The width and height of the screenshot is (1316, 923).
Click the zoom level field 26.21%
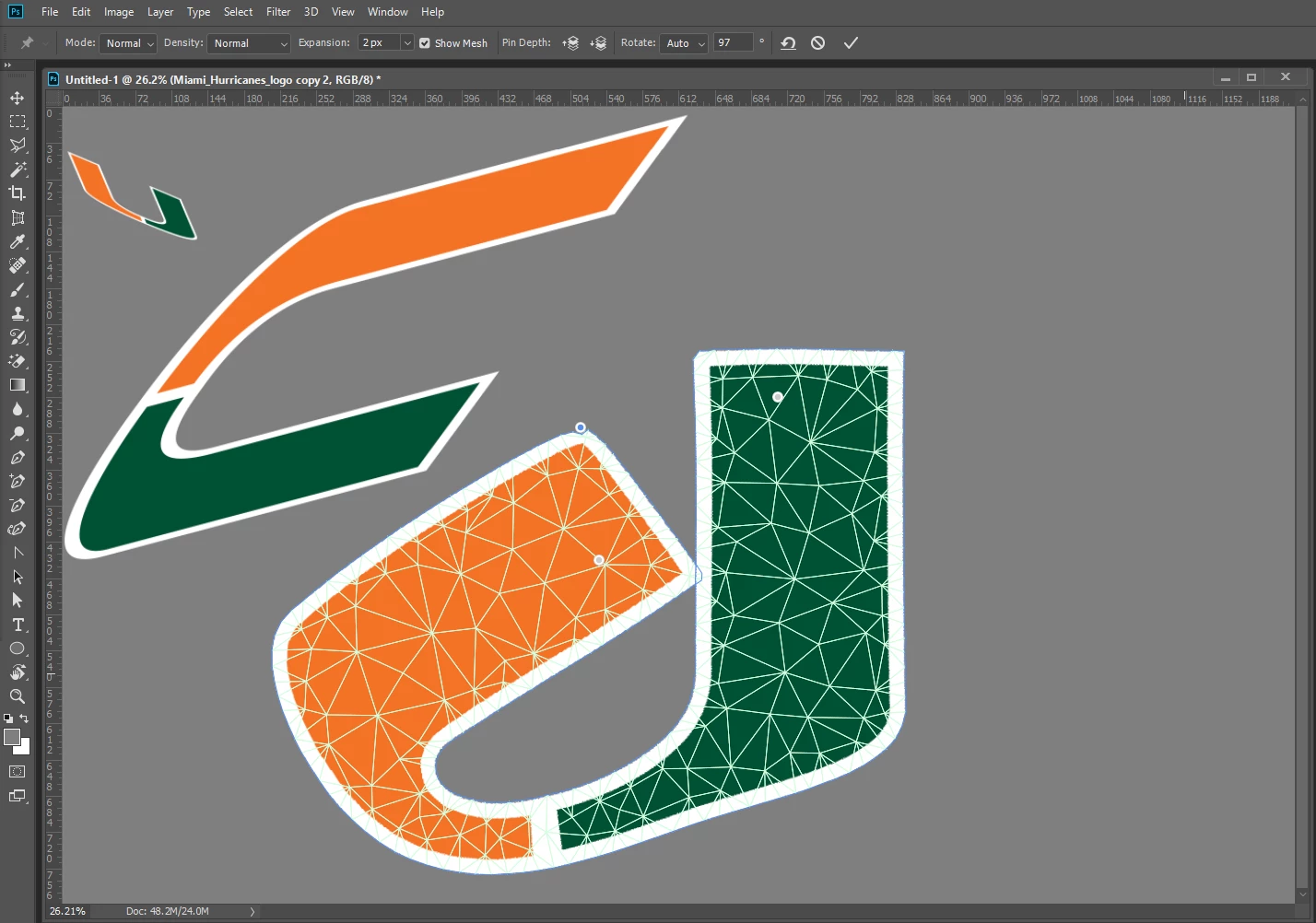click(67, 912)
